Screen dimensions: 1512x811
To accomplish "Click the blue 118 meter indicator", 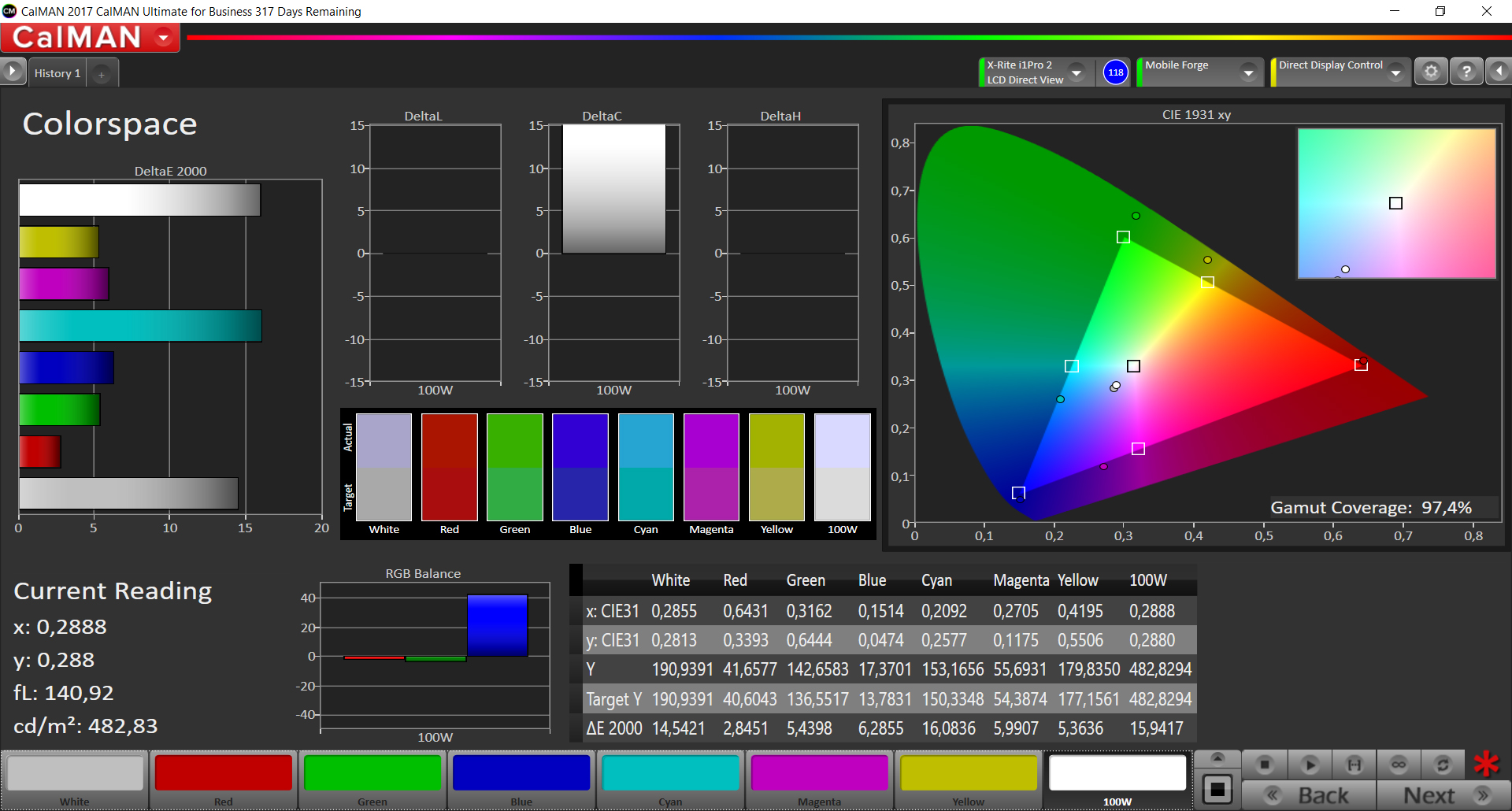I will pyautogui.click(x=1116, y=72).
